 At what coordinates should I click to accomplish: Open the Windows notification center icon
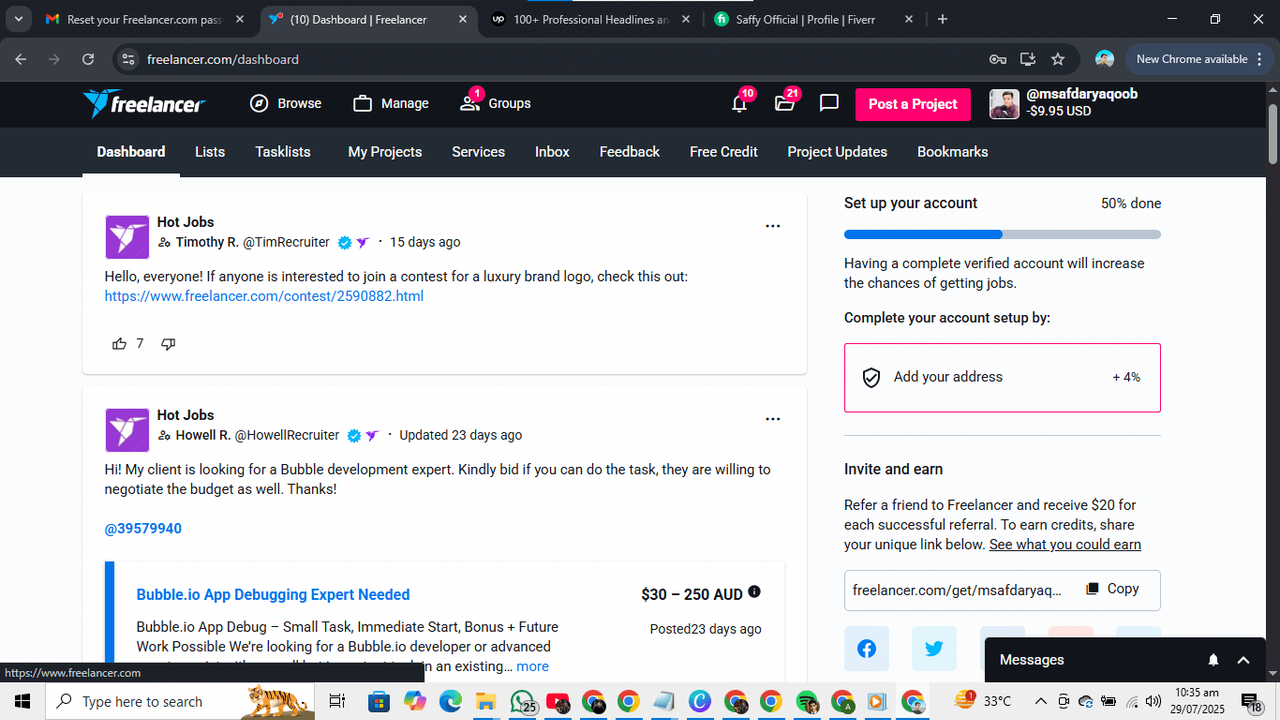1250,701
